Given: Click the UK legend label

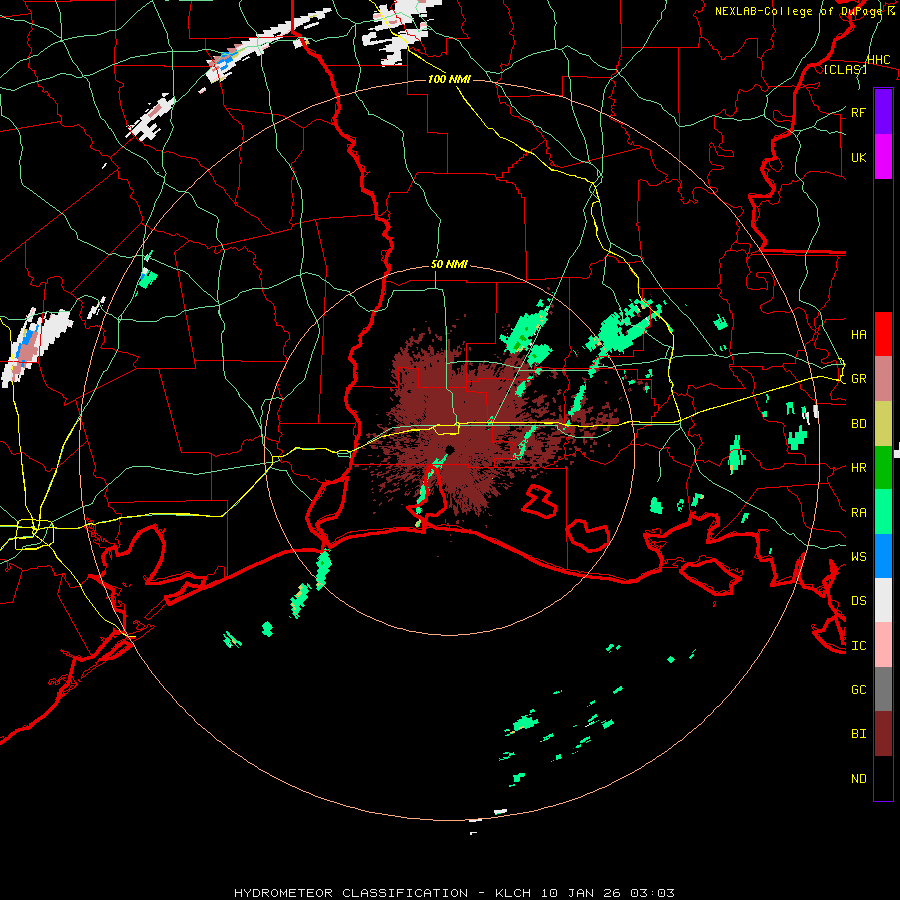Looking at the screenshot, I should pos(858,157).
